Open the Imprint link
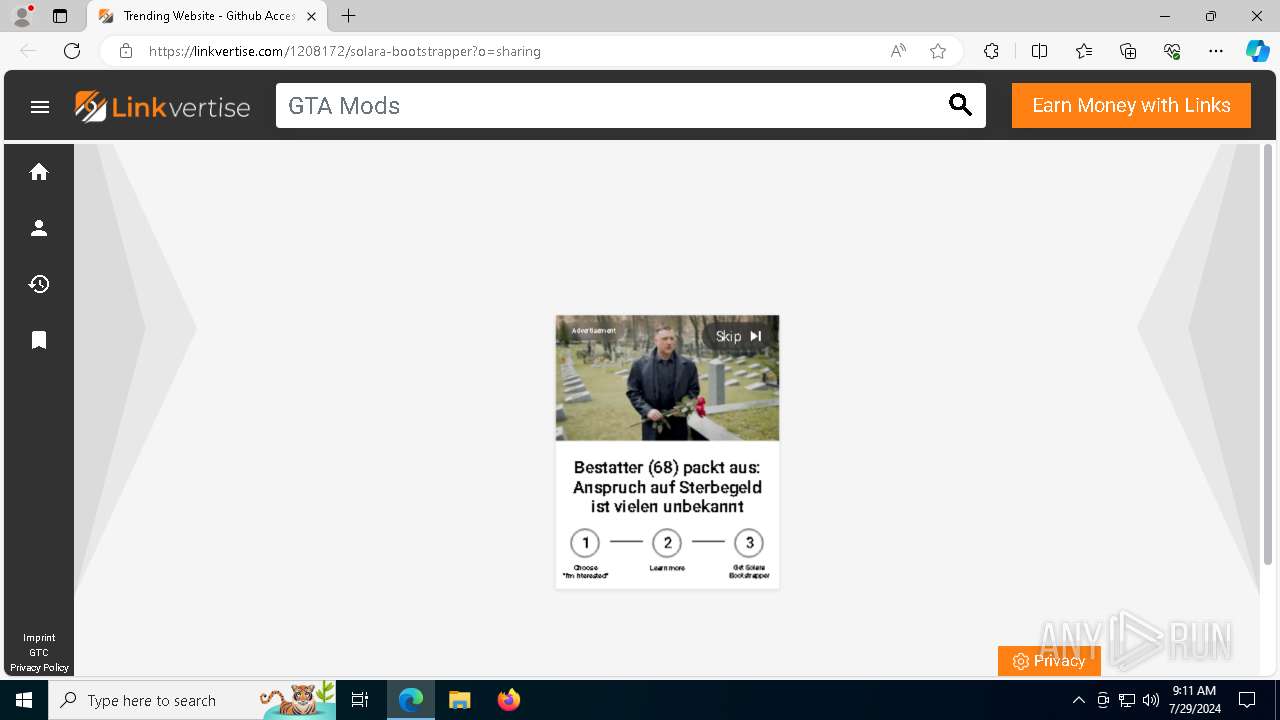Viewport: 1280px width, 720px height. tap(39, 638)
